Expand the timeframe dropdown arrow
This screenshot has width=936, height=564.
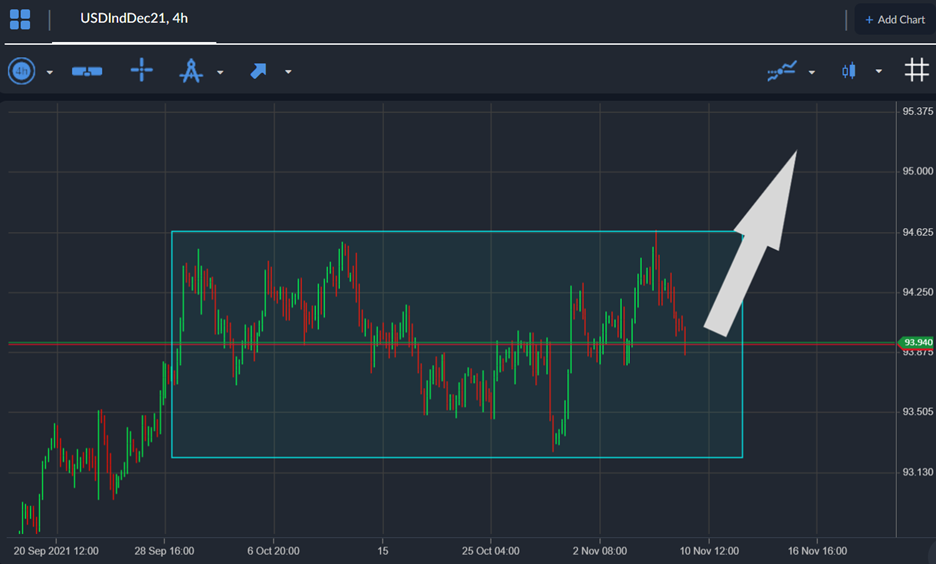click(50, 72)
